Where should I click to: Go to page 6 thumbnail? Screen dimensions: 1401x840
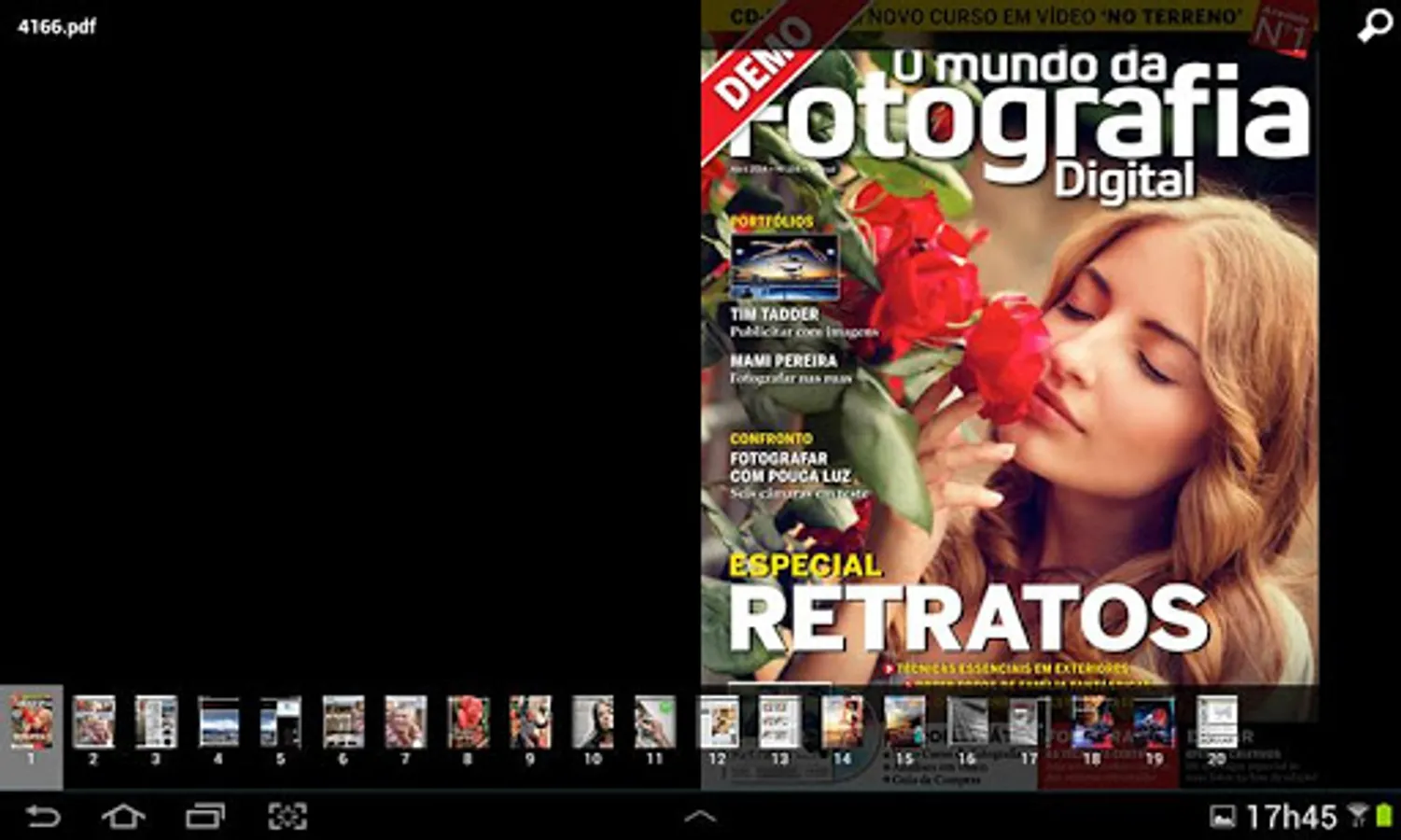click(x=343, y=721)
